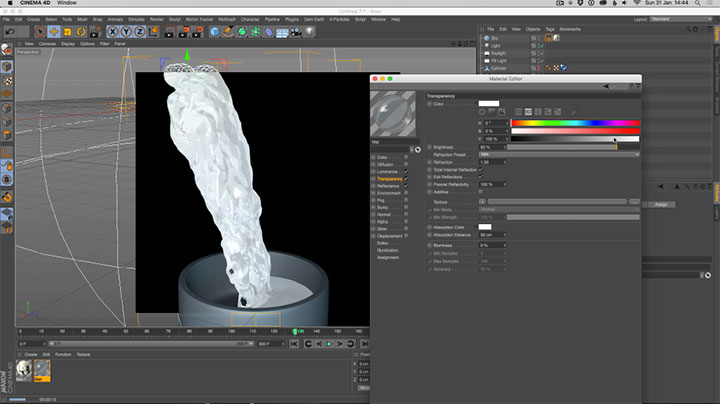Image resolution: width=720 pixels, height=404 pixels.
Task: Click Render View clapperboard icon
Action: click(169, 32)
